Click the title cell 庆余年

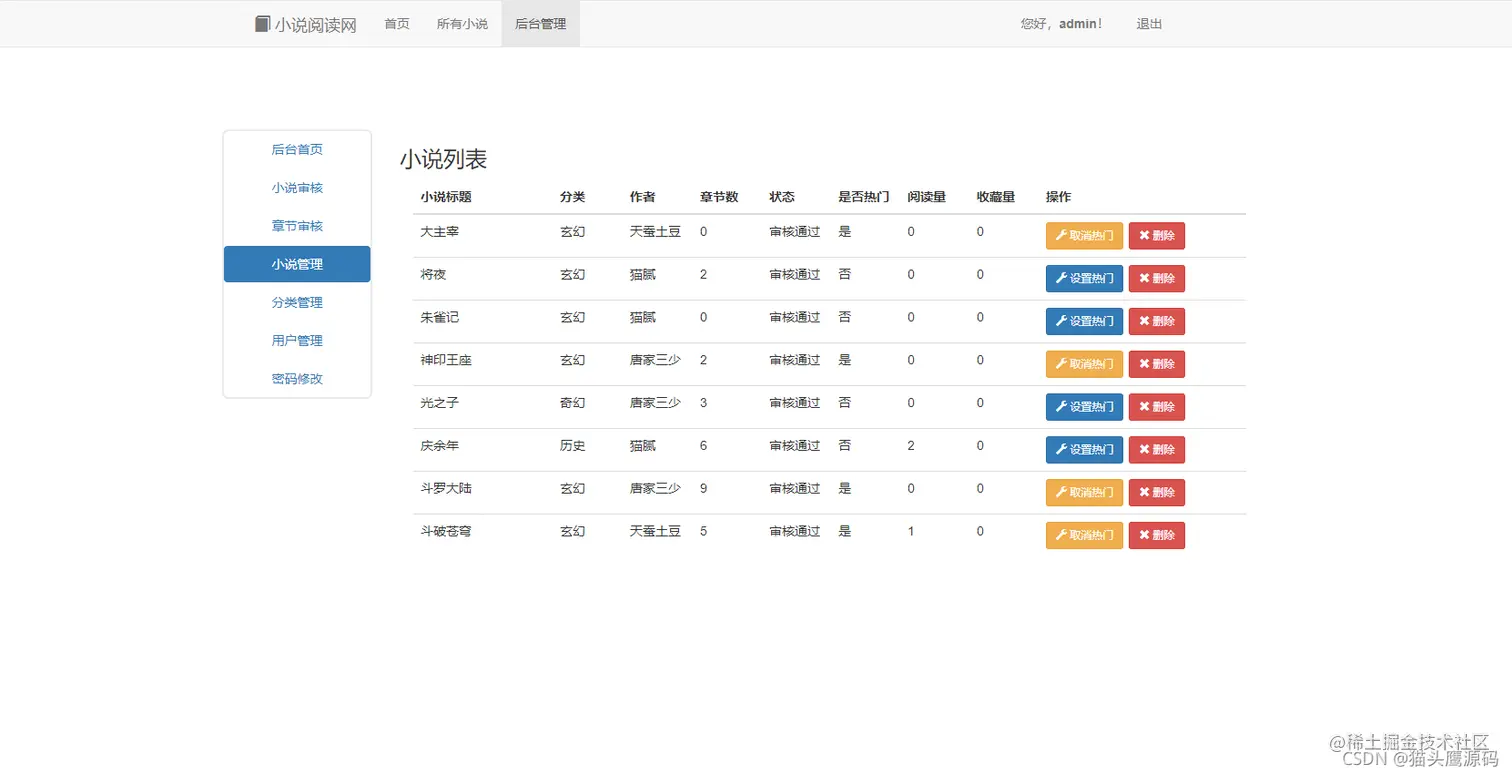tap(440, 446)
